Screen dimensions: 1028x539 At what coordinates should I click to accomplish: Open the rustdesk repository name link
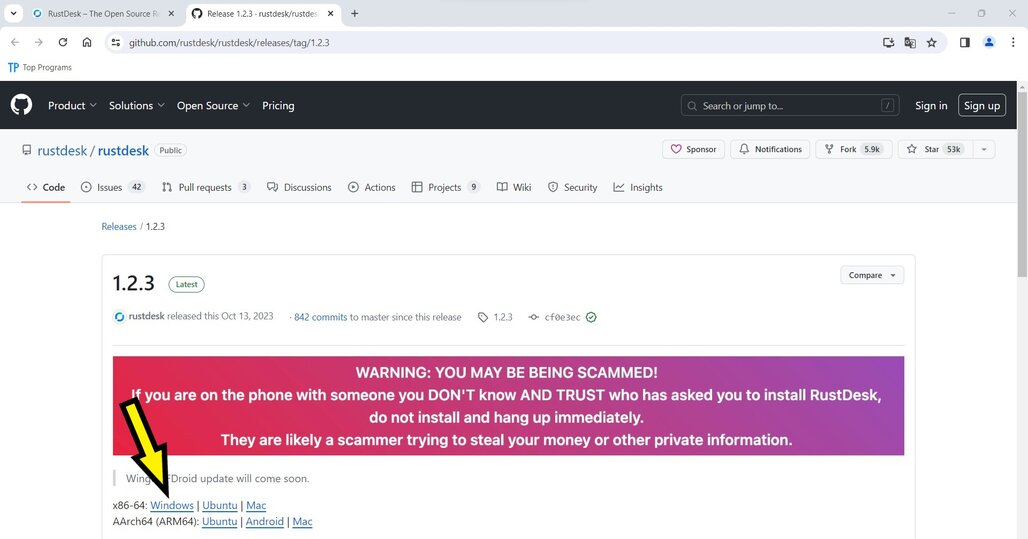(123, 151)
